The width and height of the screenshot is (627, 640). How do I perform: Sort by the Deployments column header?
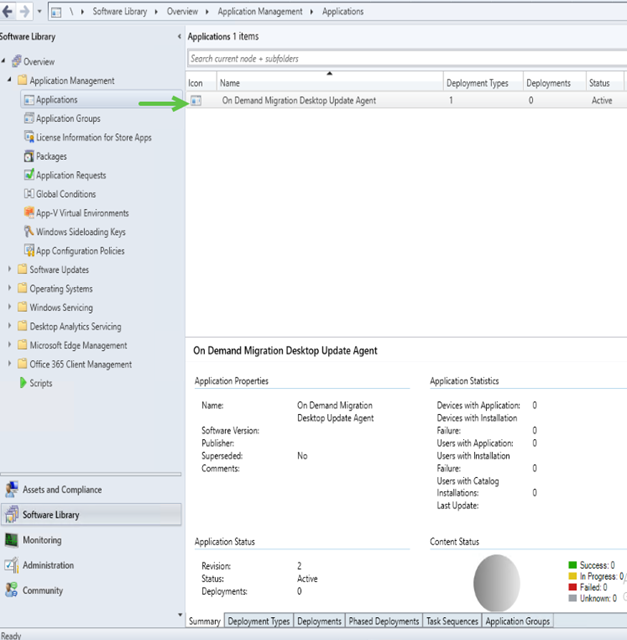[554, 83]
